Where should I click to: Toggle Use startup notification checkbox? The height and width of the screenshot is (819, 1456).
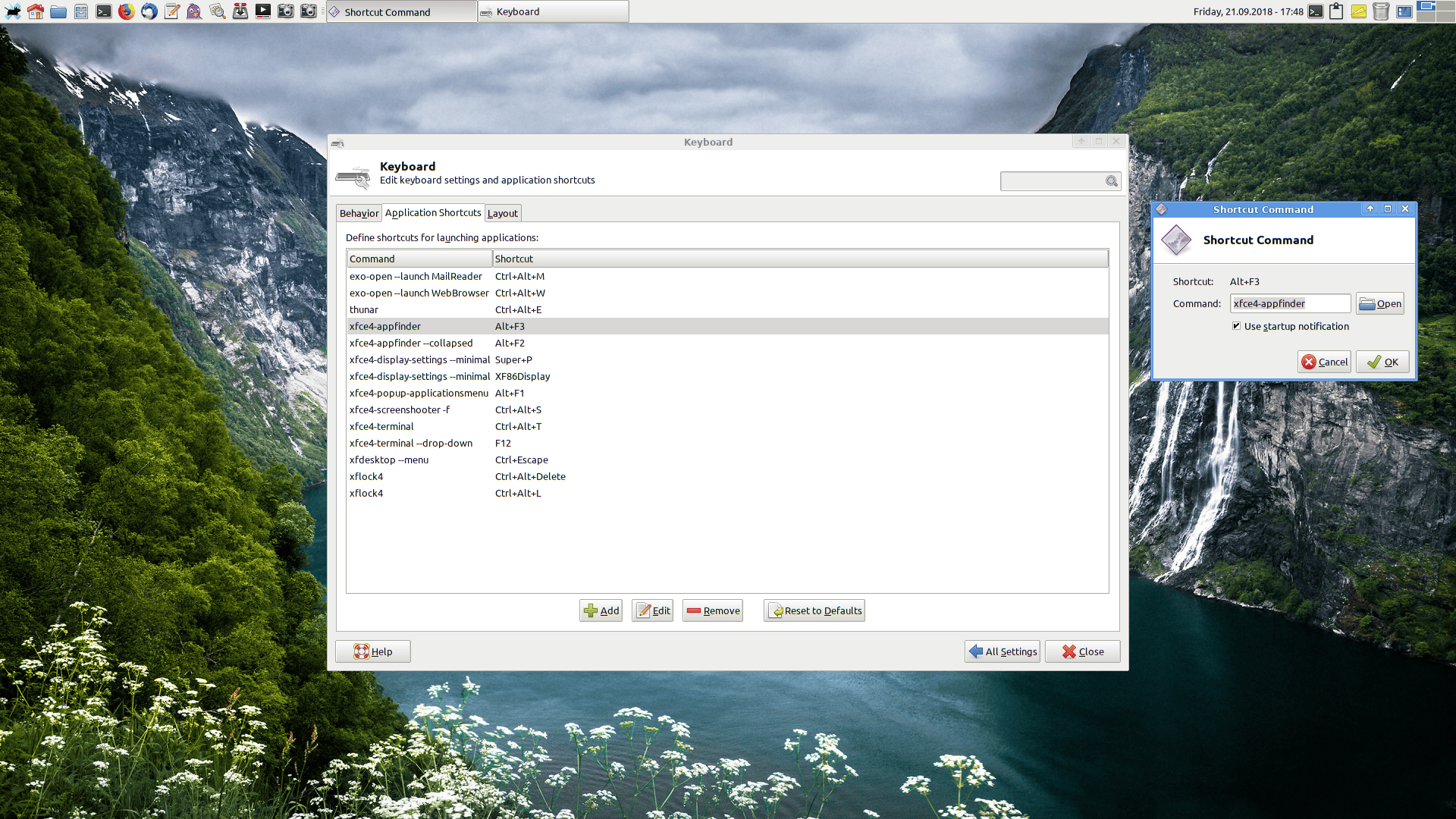tap(1236, 326)
